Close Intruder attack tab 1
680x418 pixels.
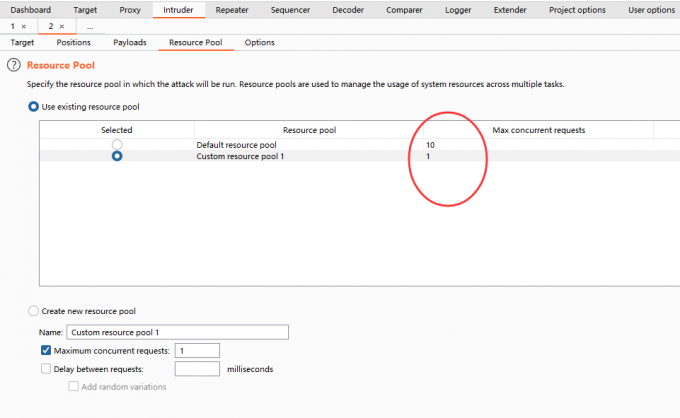[24, 26]
